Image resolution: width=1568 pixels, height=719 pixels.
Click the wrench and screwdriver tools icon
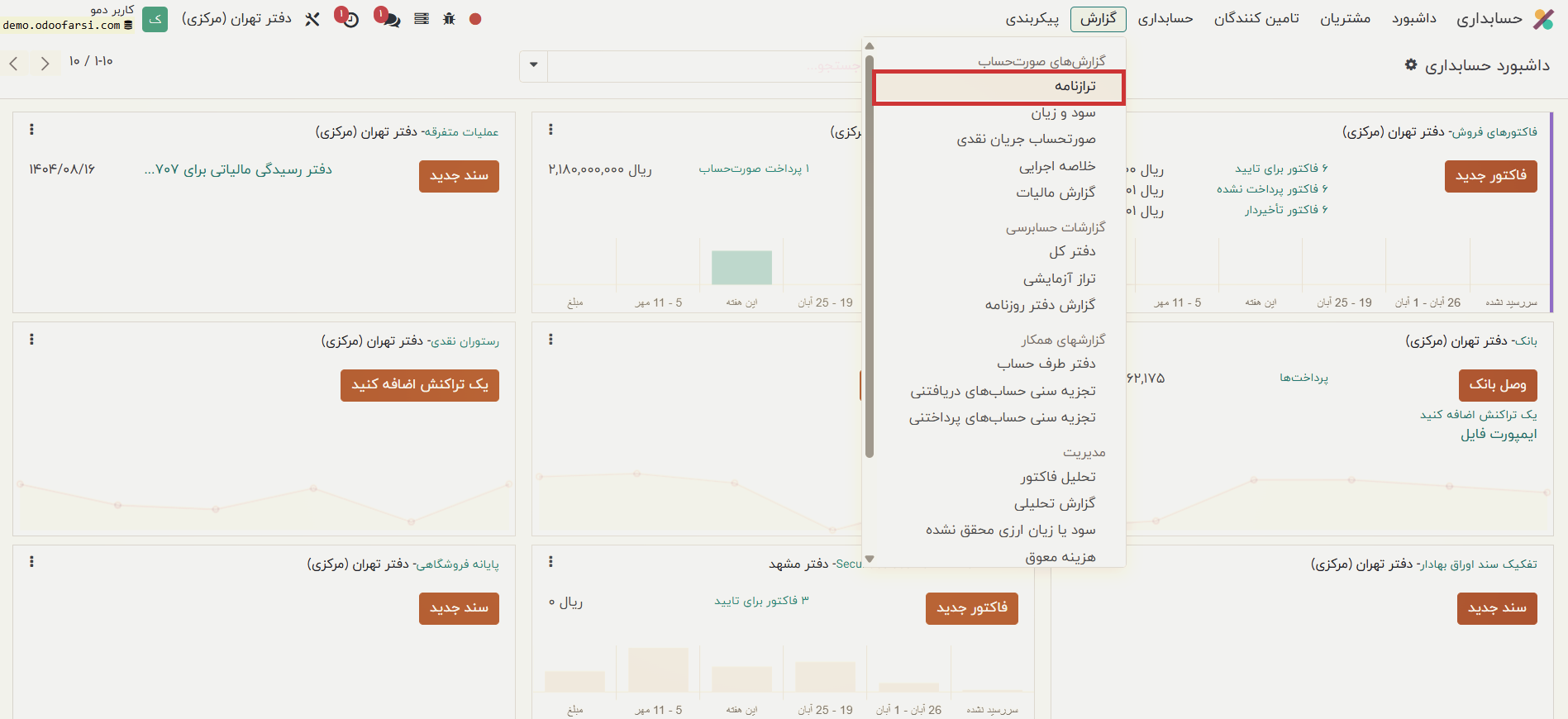click(x=312, y=18)
